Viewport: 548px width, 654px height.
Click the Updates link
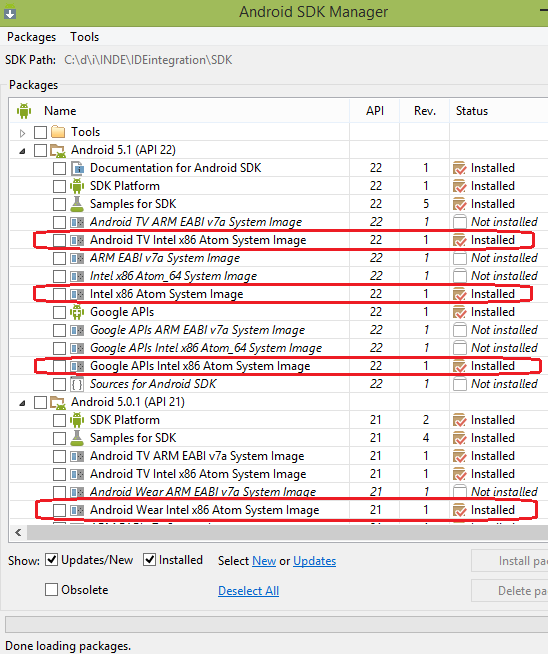(314, 561)
